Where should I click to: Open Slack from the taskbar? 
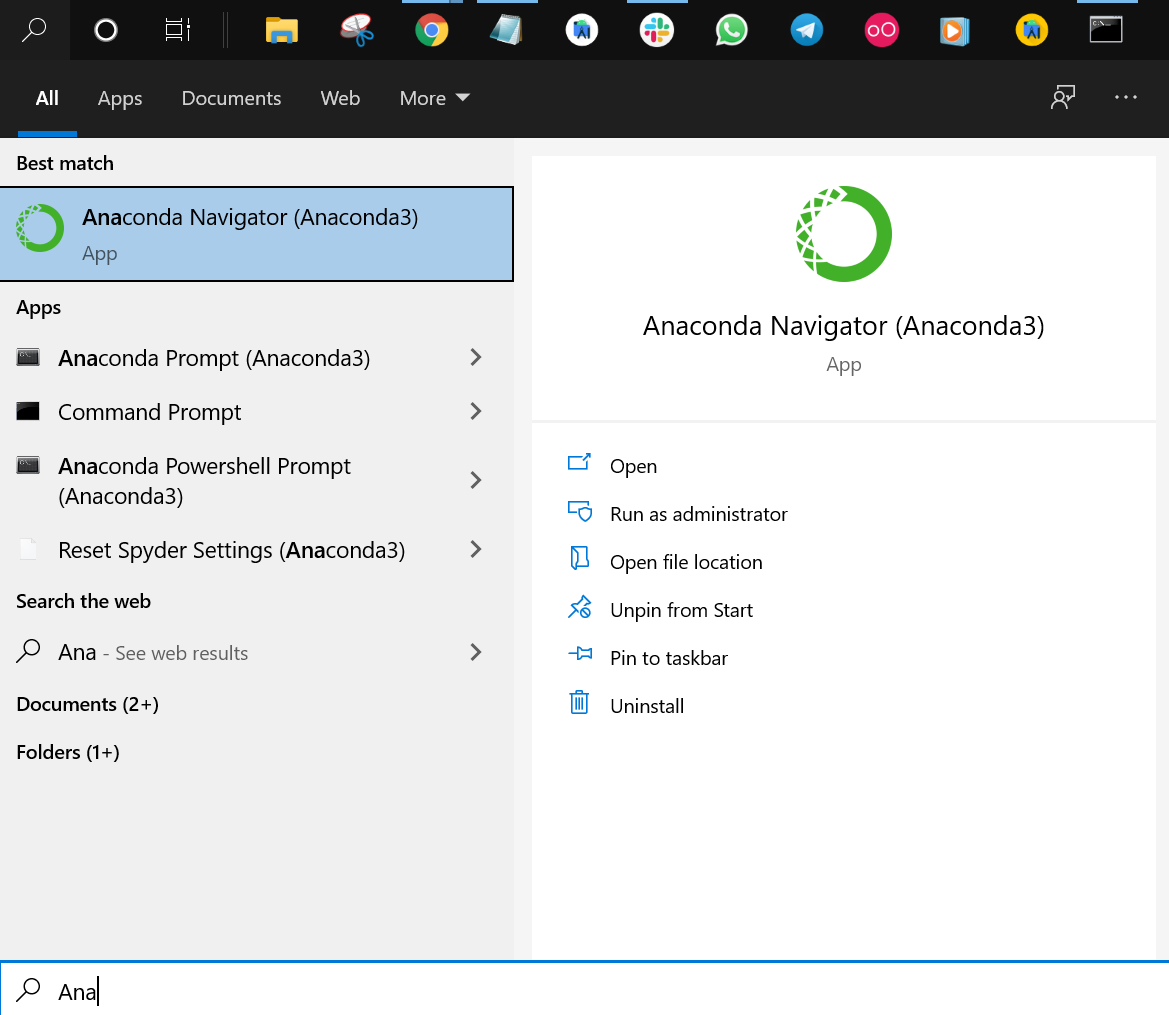(657, 31)
